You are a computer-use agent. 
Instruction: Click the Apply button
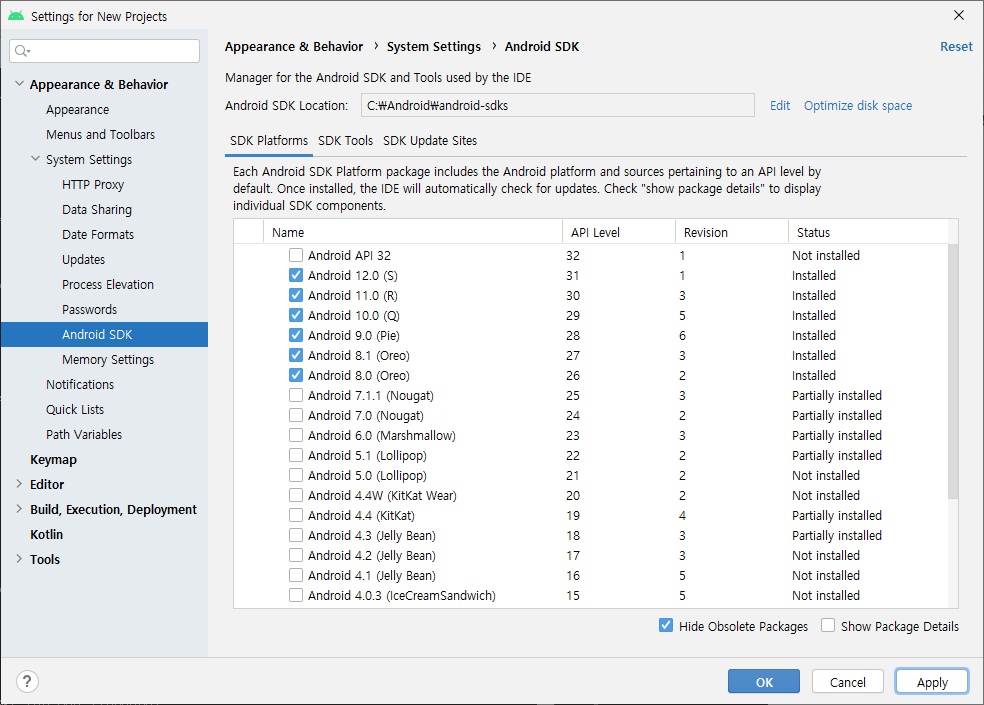[932, 682]
